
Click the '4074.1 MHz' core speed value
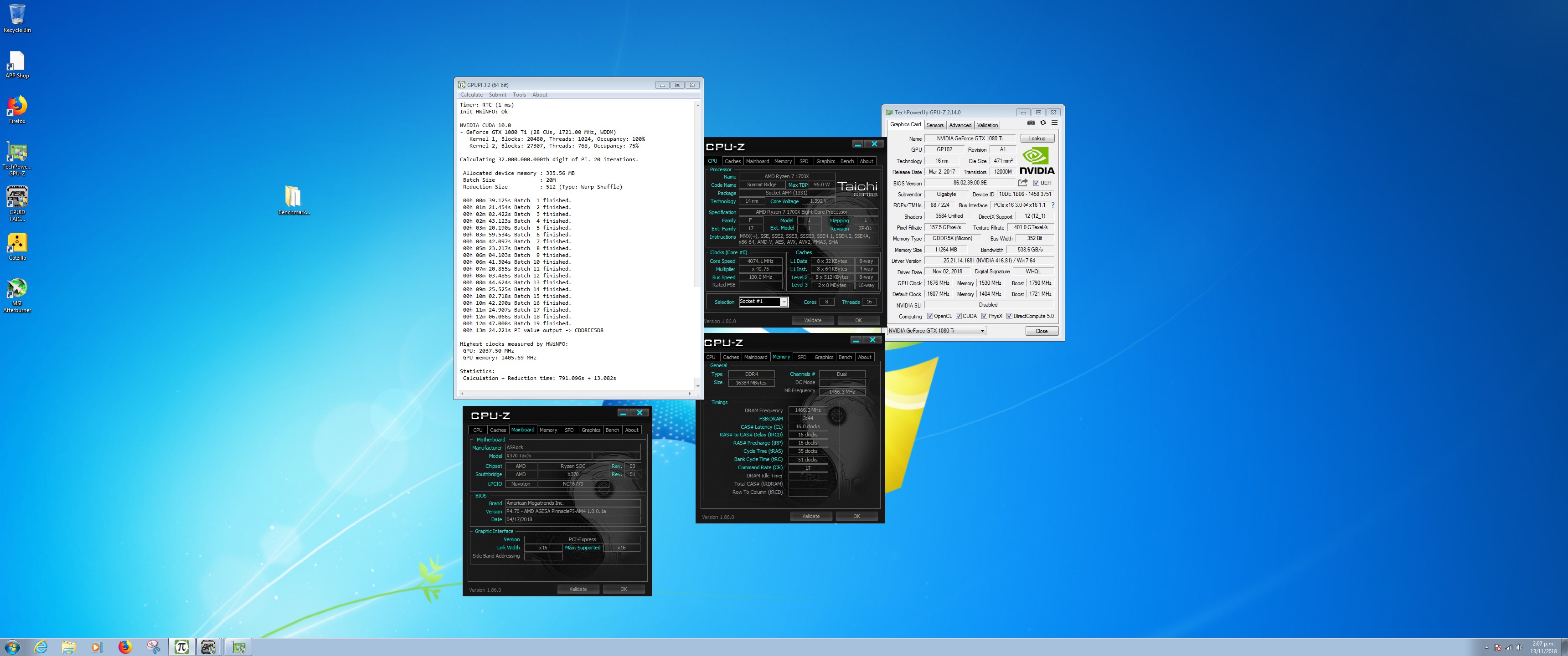760,261
